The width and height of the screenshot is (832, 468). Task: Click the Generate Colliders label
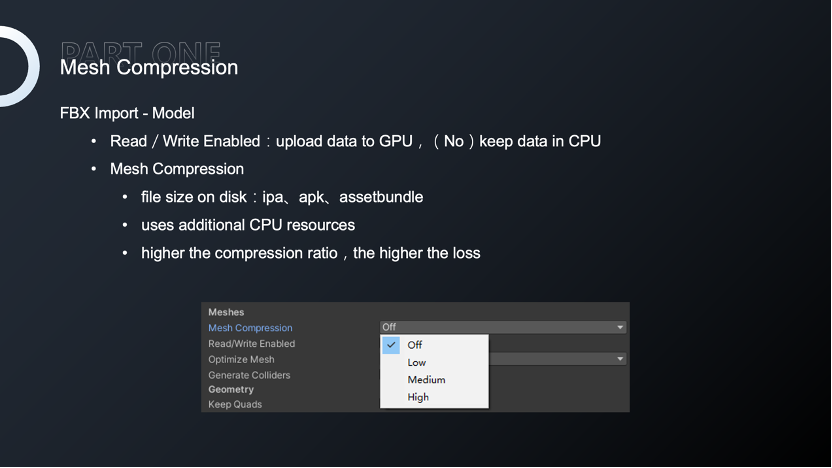click(249, 375)
